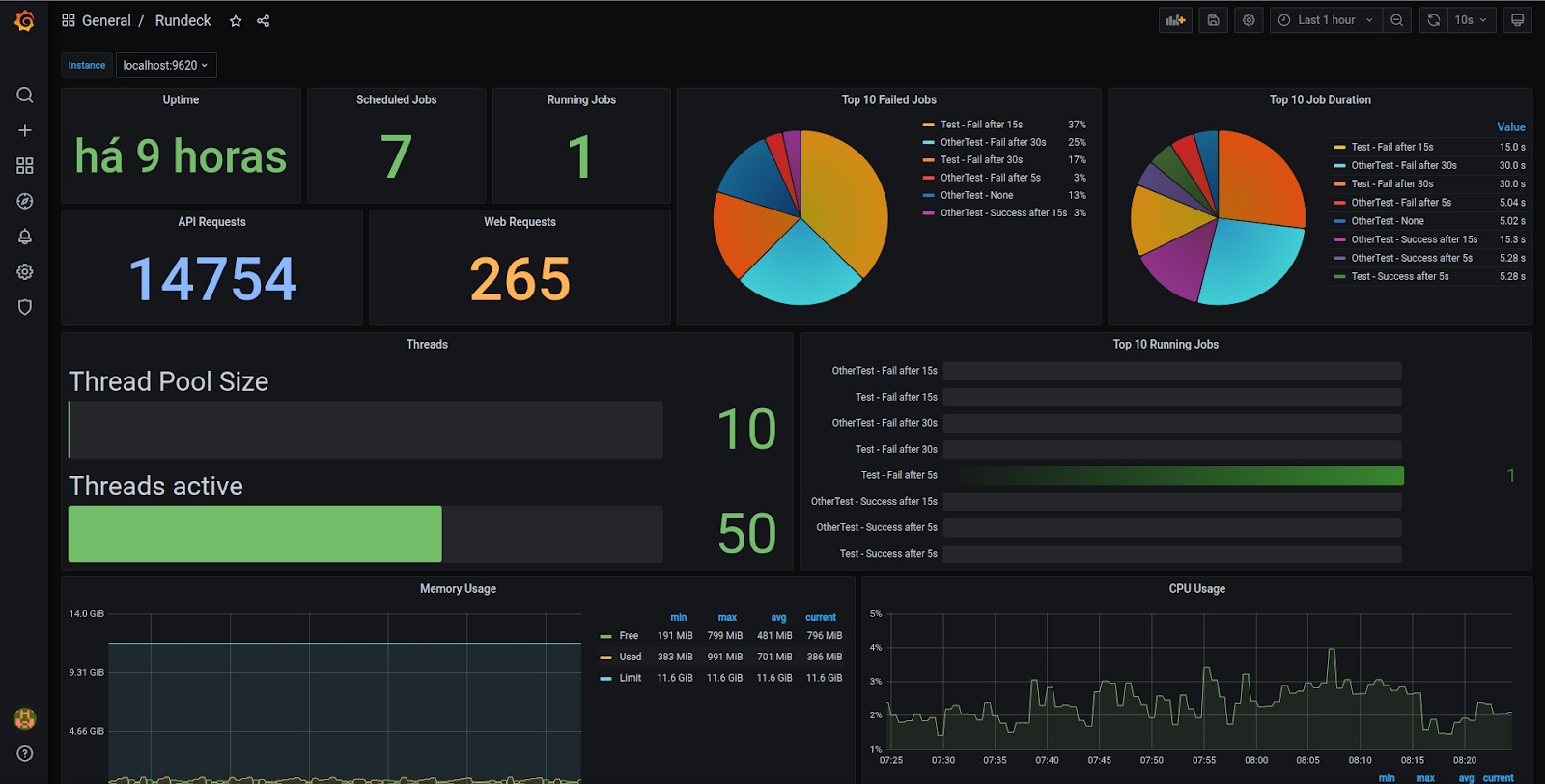Viewport: 1545px width, 784px height.
Task: Open the Alerting bell icon
Action: pos(25,237)
